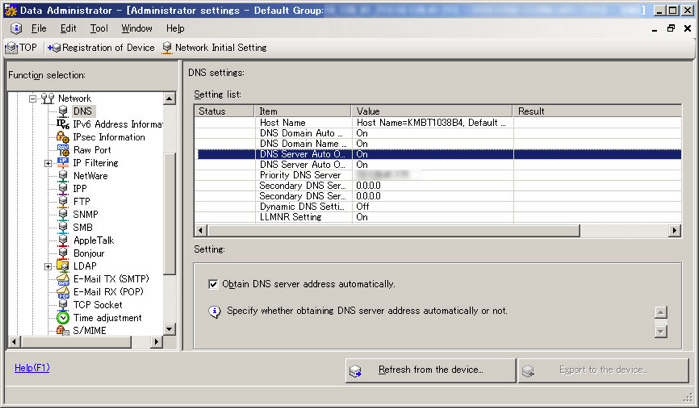699x408 pixels.
Task: Select the Priority DNS Server row
Action: (438, 175)
